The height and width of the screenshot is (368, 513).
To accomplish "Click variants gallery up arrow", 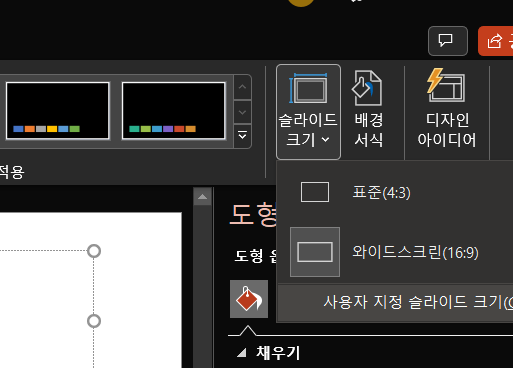I will (242, 87).
